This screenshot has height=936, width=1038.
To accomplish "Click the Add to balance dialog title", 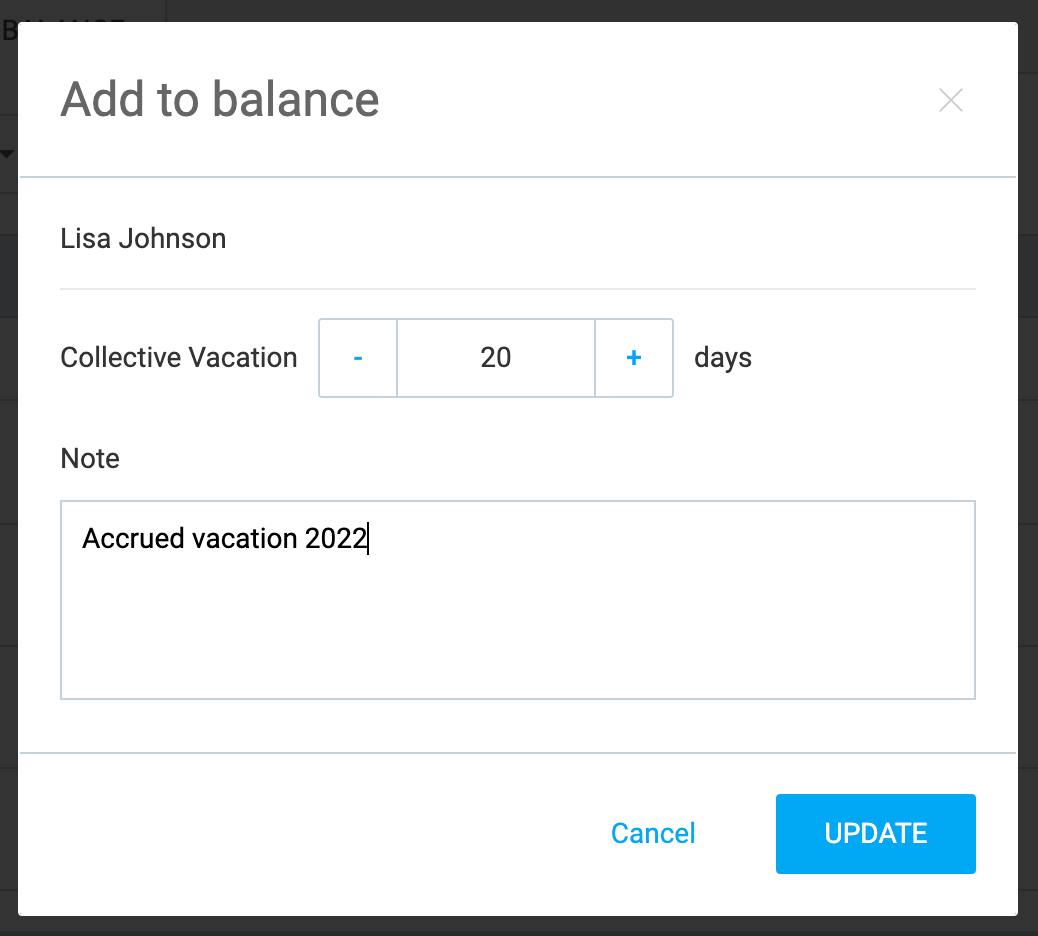I will pos(220,99).
